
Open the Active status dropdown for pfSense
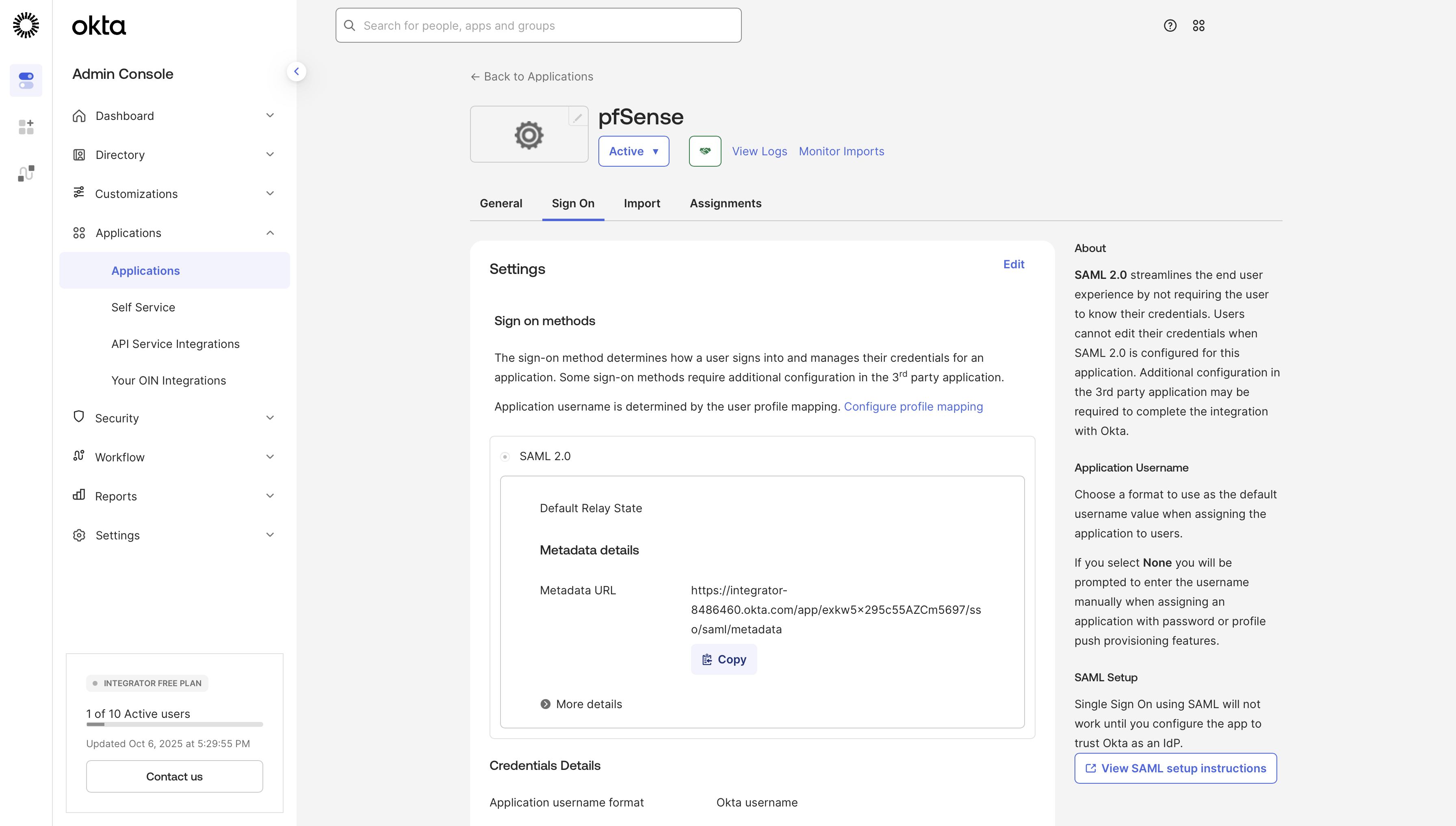(x=633, y=151)
